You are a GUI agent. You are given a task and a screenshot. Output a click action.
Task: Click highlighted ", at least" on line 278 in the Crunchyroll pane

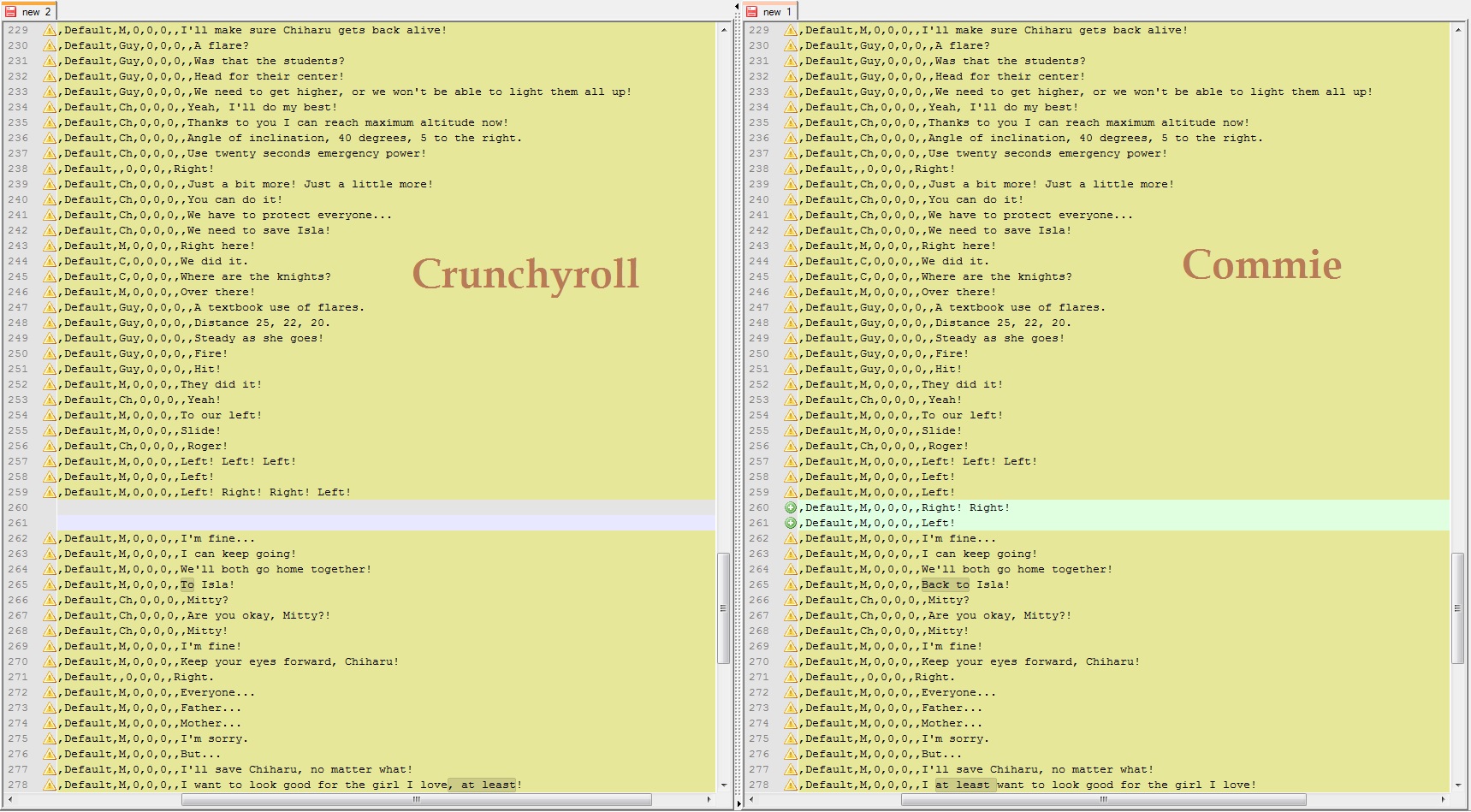[x=482, y=785]
